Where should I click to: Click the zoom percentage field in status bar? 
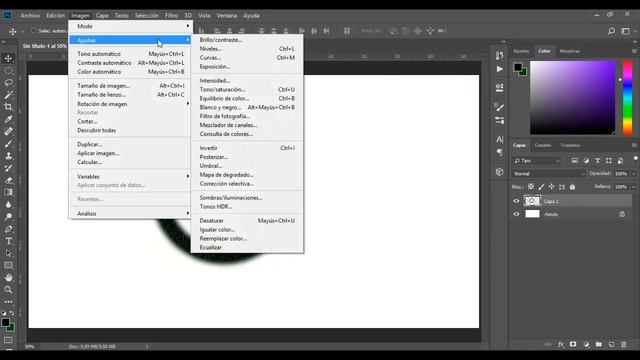[x=30, y=347]
